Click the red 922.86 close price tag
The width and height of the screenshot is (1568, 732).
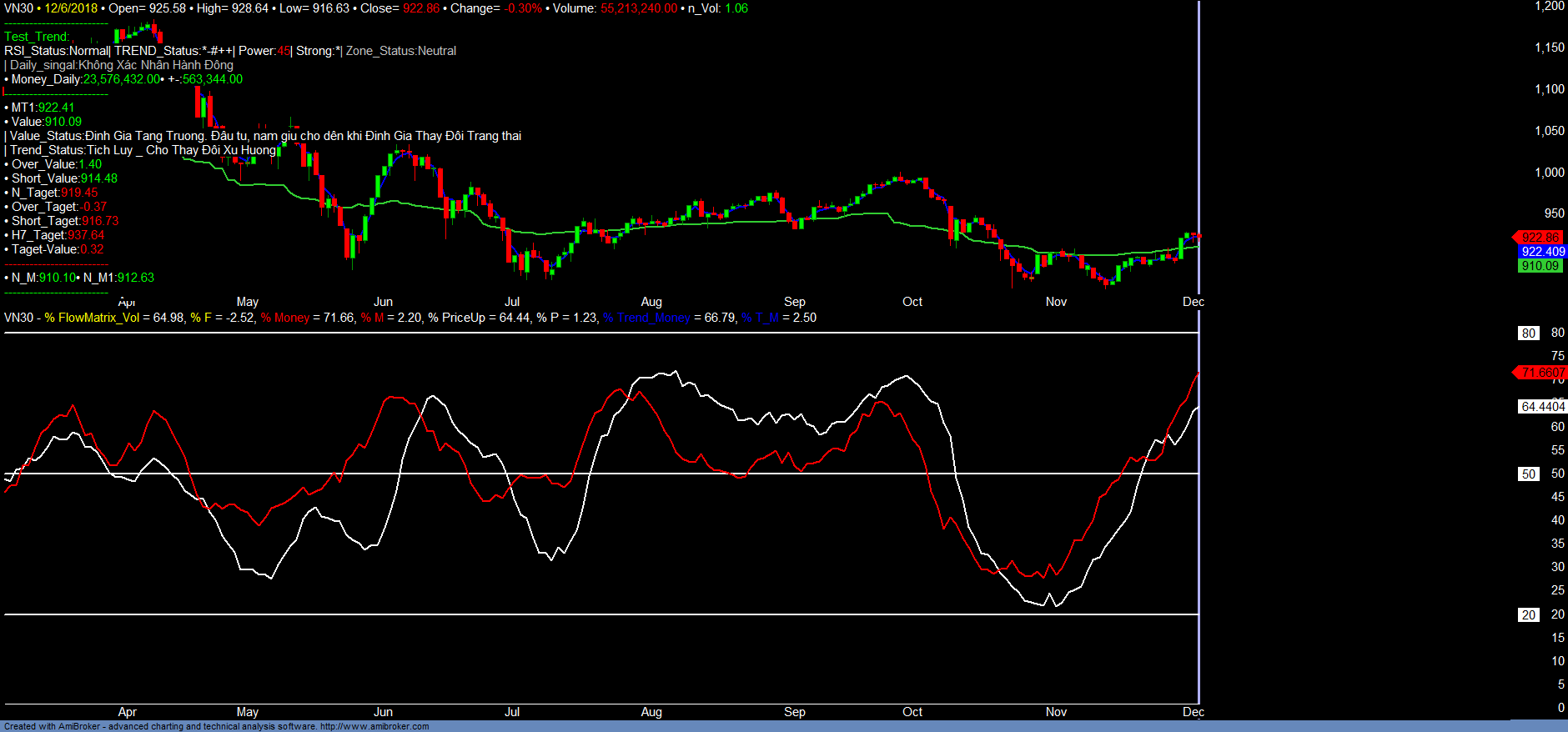[1539, 238]
